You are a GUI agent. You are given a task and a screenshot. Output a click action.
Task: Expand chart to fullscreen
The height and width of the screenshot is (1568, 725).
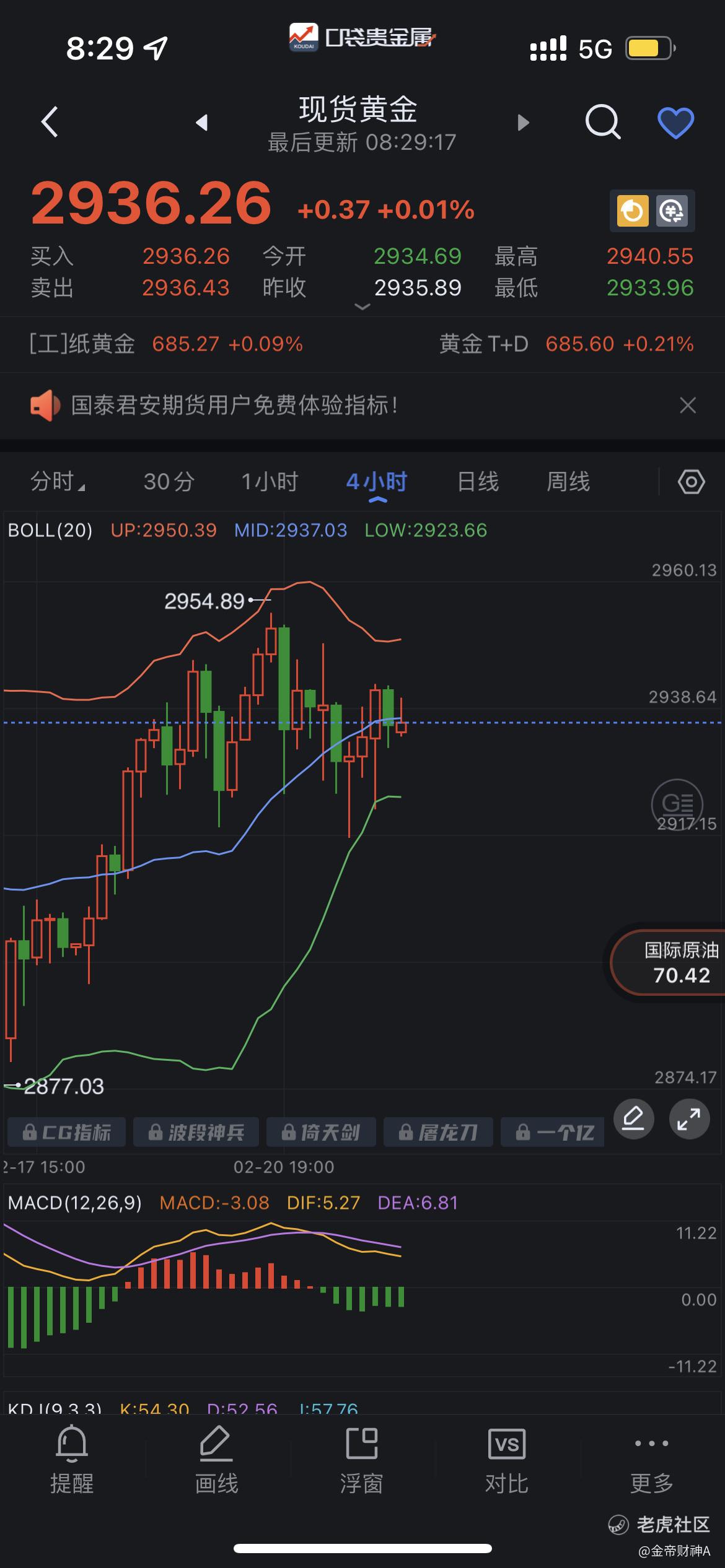tap(689, 1118)
